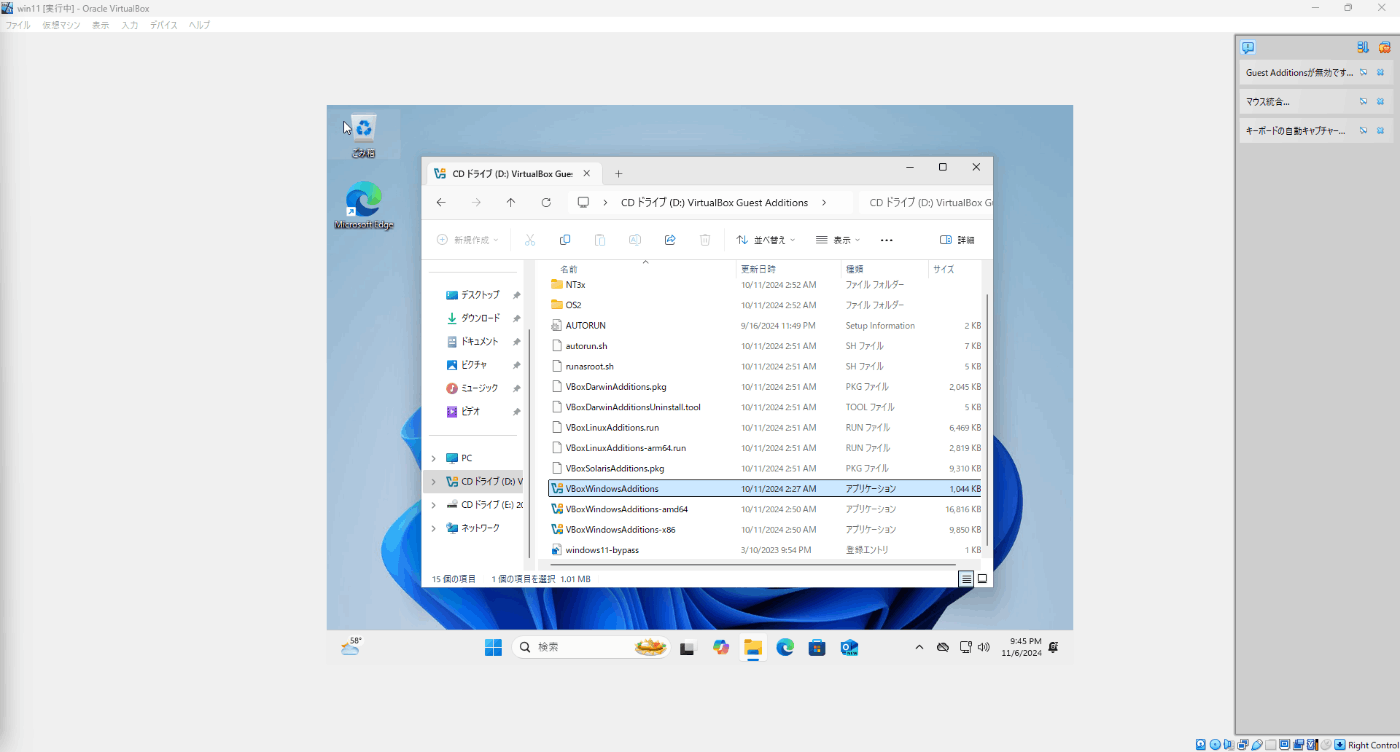The width and height of the screenshot is (1400, 752).
Task: Open the three-dots more options menu
Action: (x=886, y=240)
